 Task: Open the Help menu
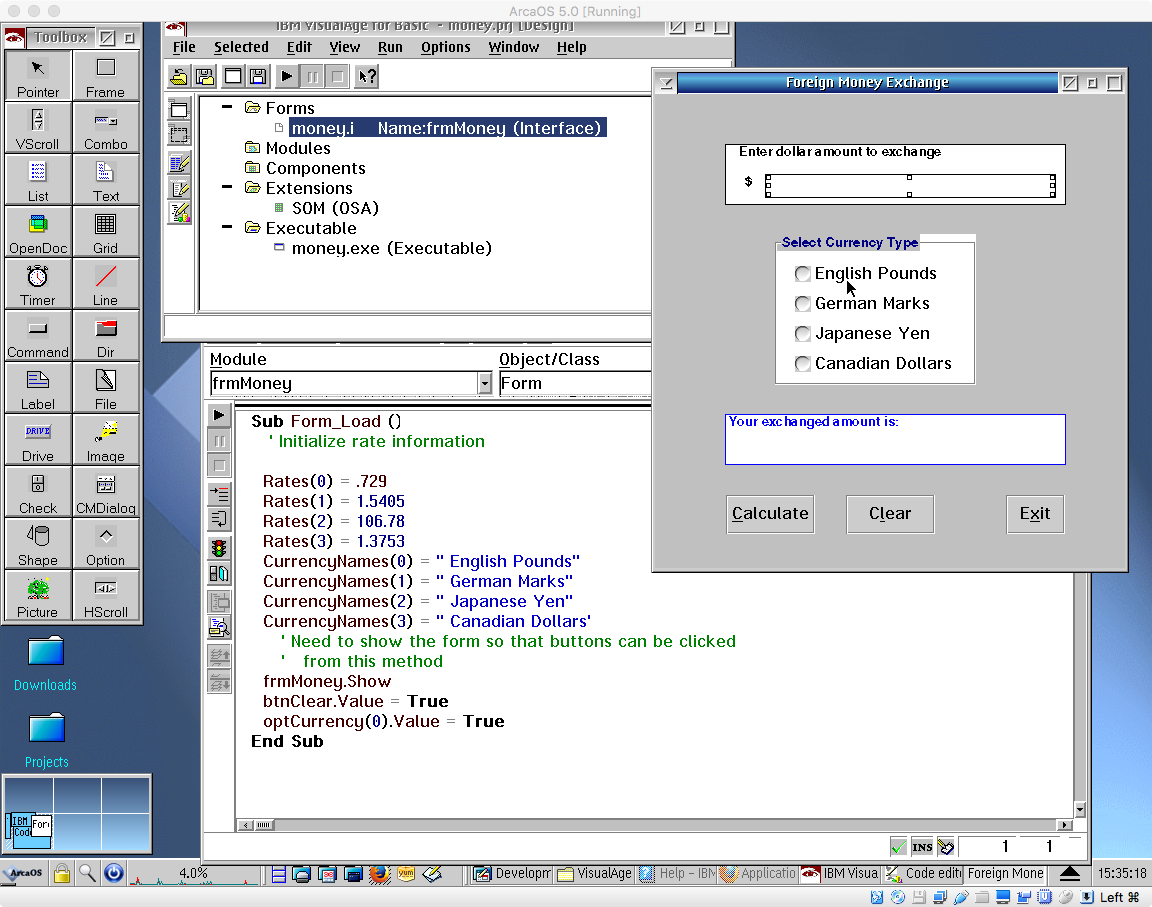[572, 47]
